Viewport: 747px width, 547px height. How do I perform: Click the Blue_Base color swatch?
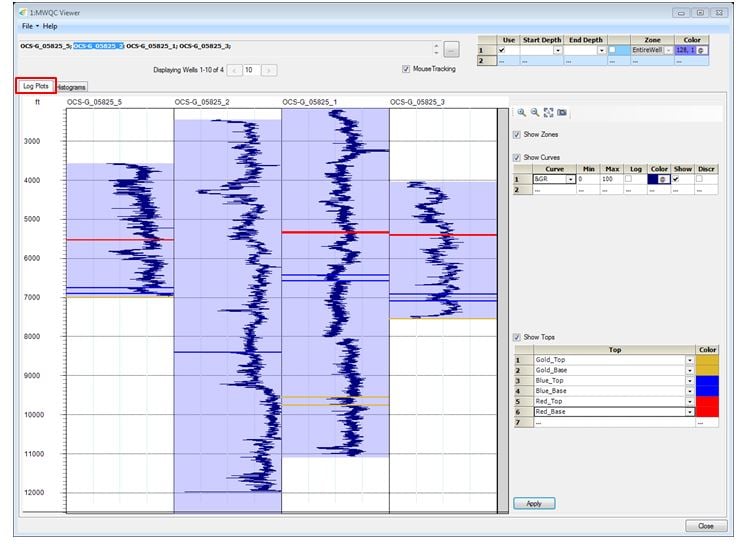pyautogui.click(x=707, y=391)
